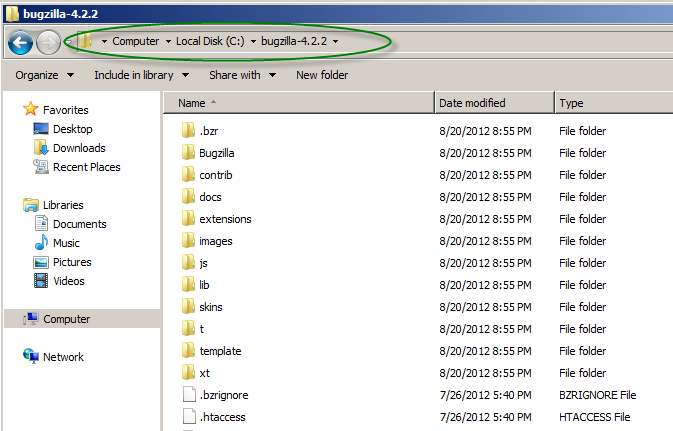Viewport: 673px width, 431px height.
Task: Sort by the Type column header
Action: point(614,103)
